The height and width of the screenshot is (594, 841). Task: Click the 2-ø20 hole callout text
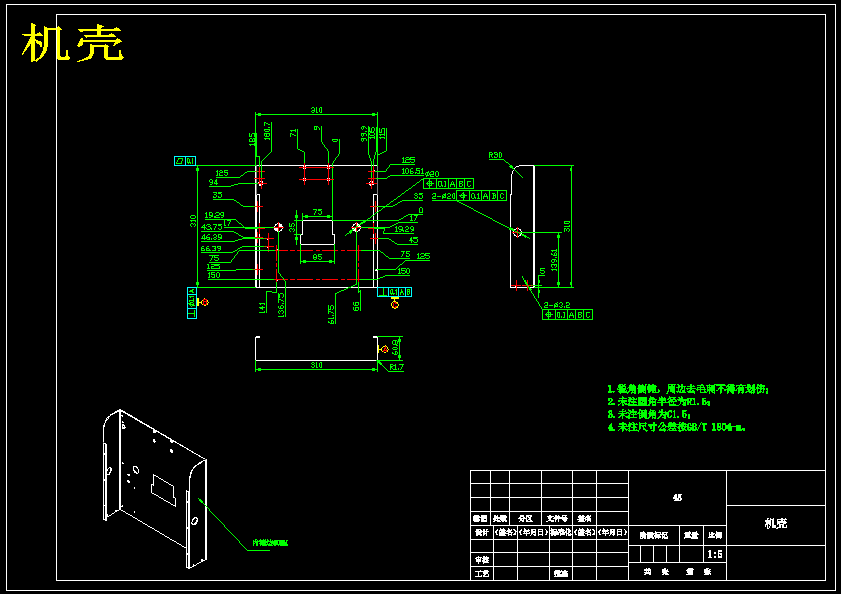444,196
